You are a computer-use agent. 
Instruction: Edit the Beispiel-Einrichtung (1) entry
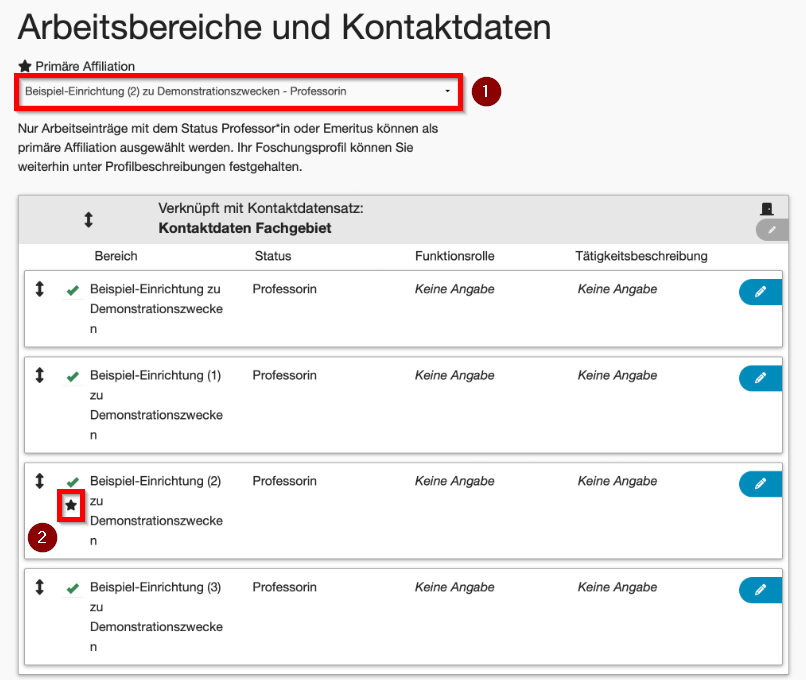click(760, 378)
